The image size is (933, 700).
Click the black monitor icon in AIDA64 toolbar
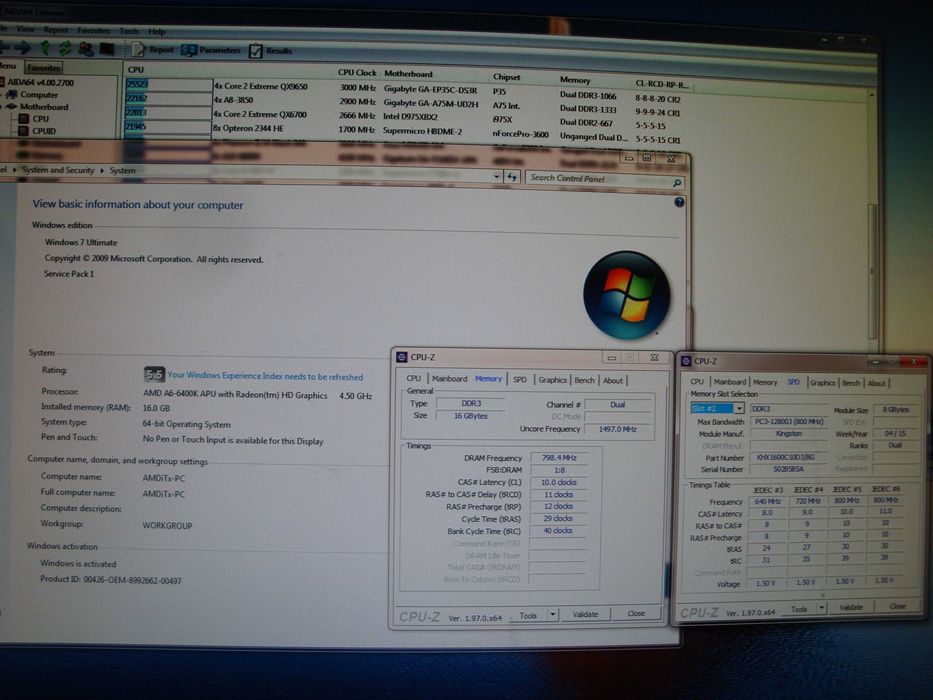click(x=107, y=49)
